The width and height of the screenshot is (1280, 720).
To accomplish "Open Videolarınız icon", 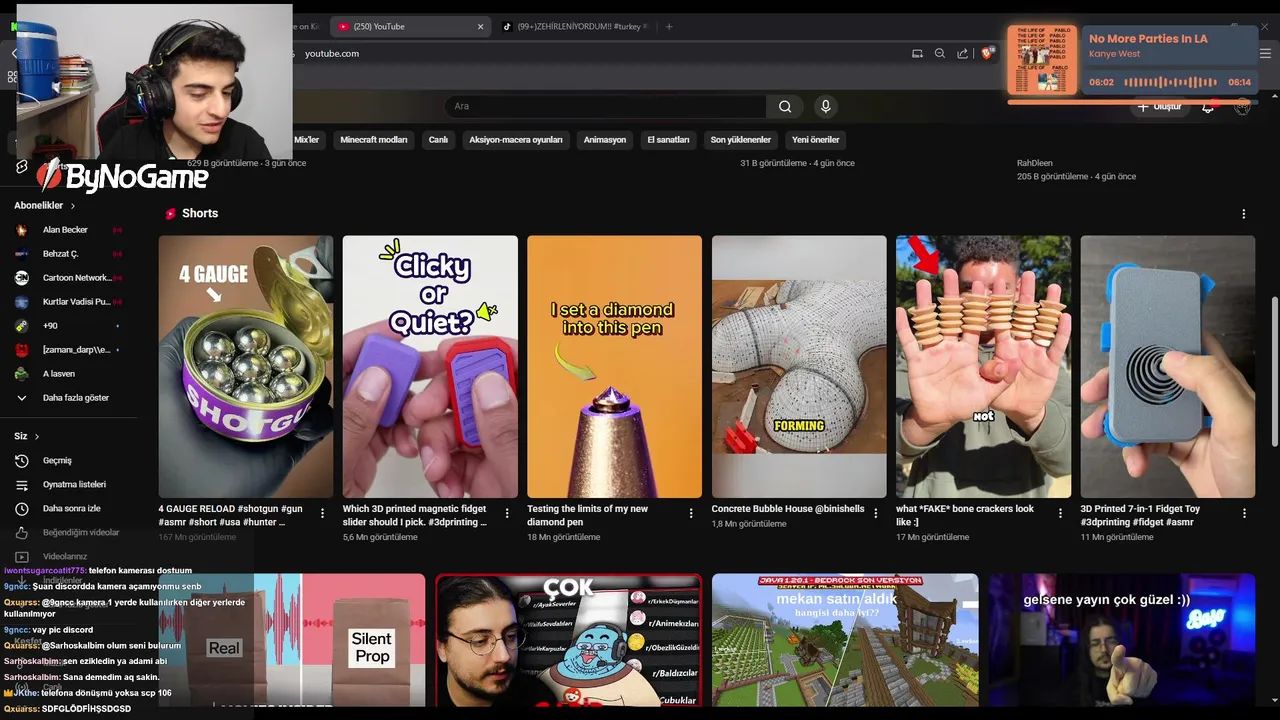I will click(x=21, y=557).
